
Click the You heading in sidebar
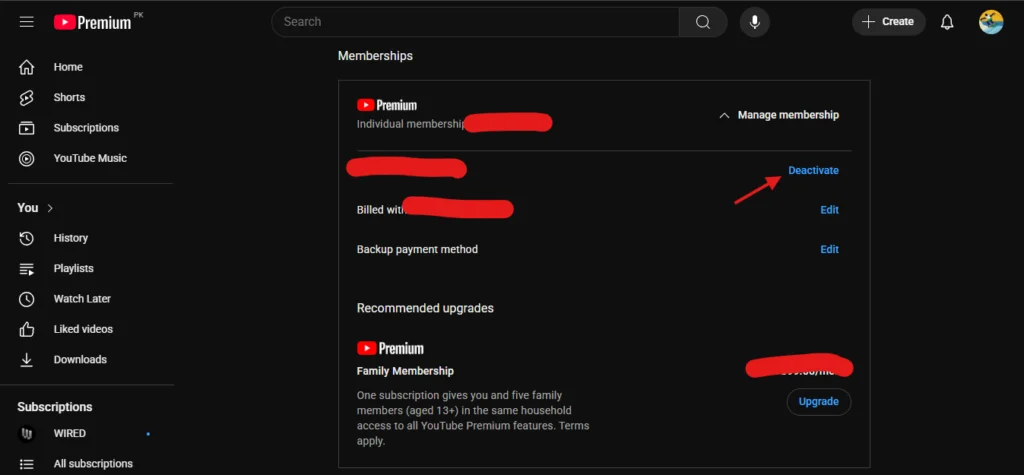coord(27,208)
